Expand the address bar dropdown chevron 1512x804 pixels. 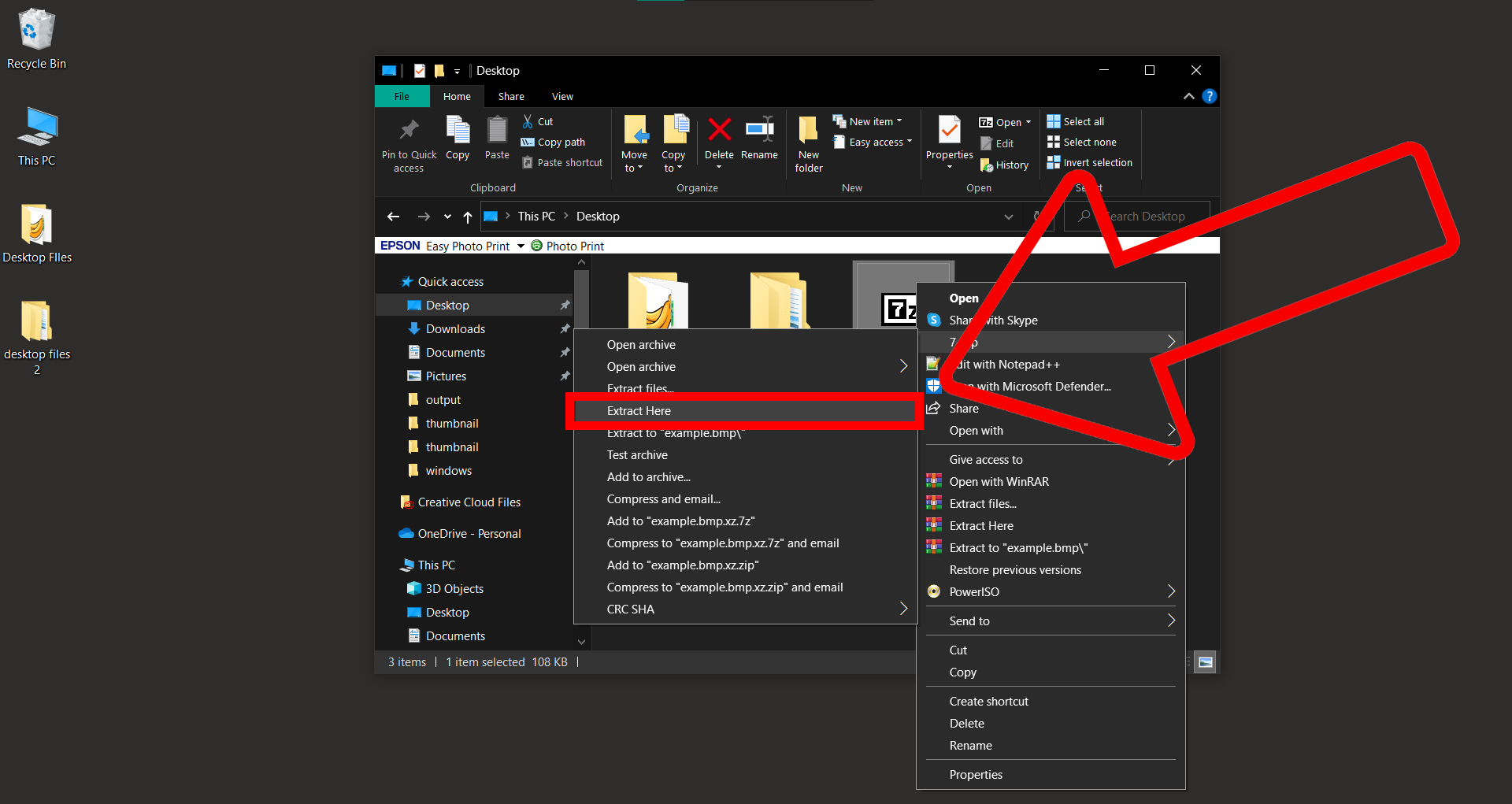[1009, 216]
